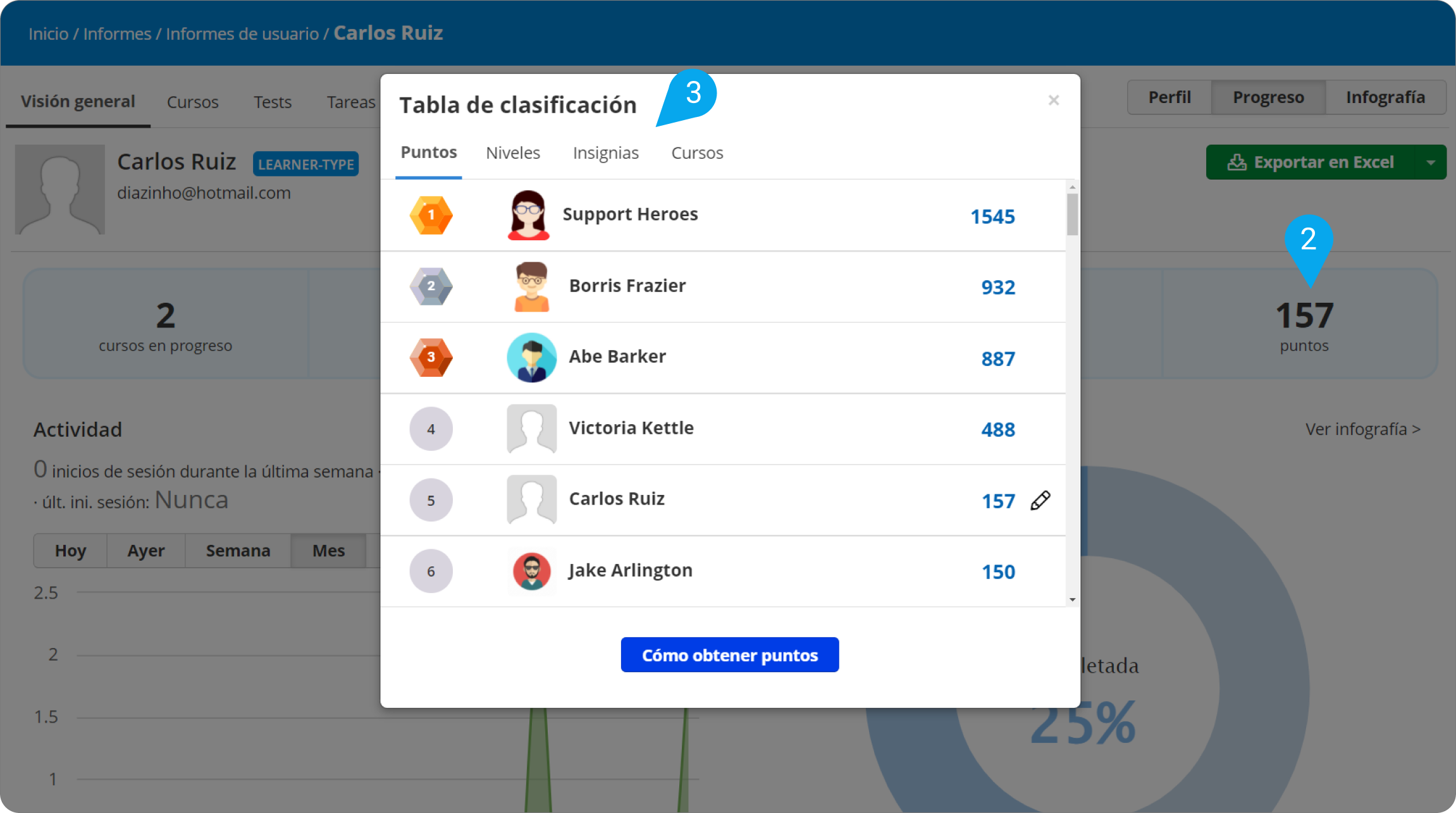Screen dimensions: 1456x813
Task: Select the Ayer activity range
Action: click(x=146, y=551)
